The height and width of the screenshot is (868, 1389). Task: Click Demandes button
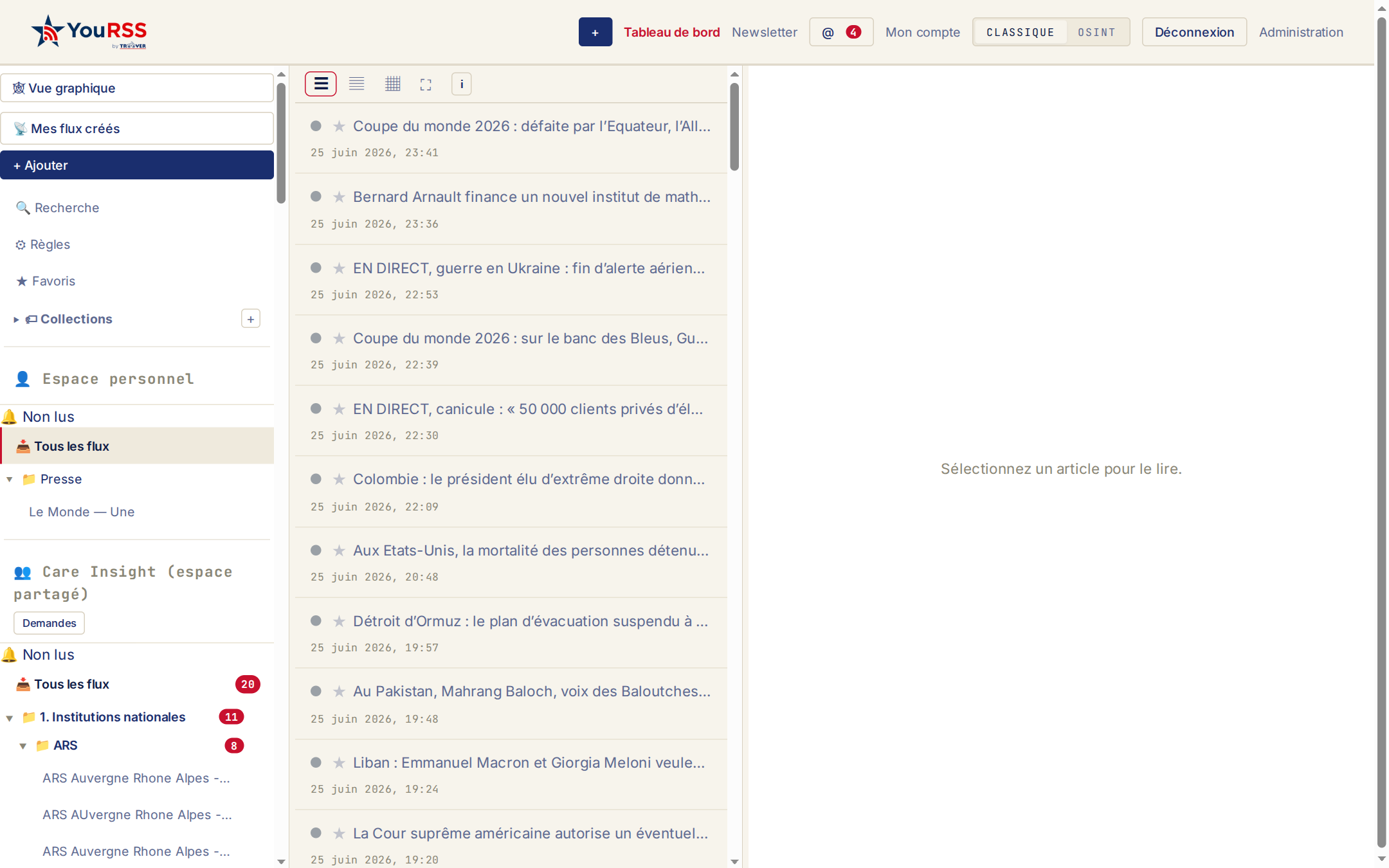49,623
